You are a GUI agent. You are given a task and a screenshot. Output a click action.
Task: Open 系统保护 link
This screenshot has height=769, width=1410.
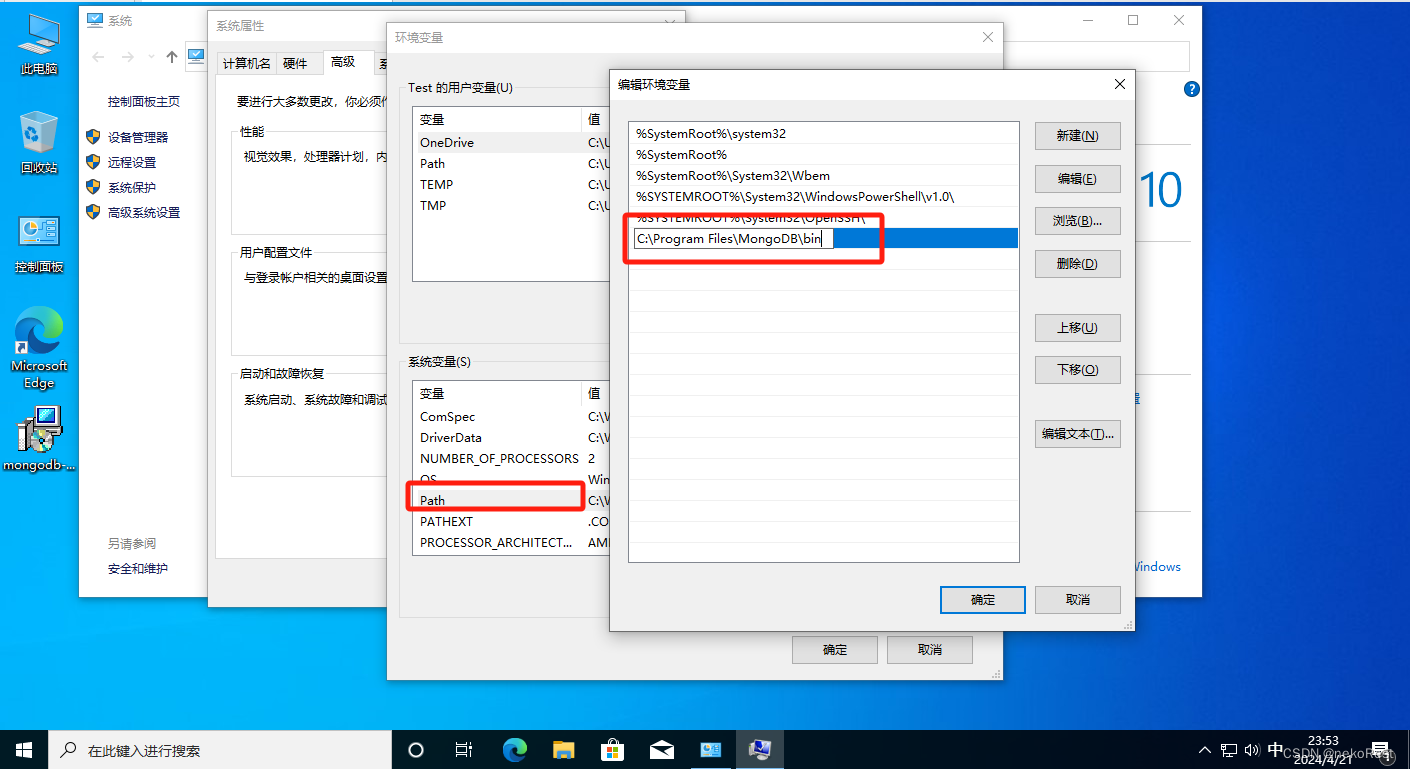(x=132, y=187)
